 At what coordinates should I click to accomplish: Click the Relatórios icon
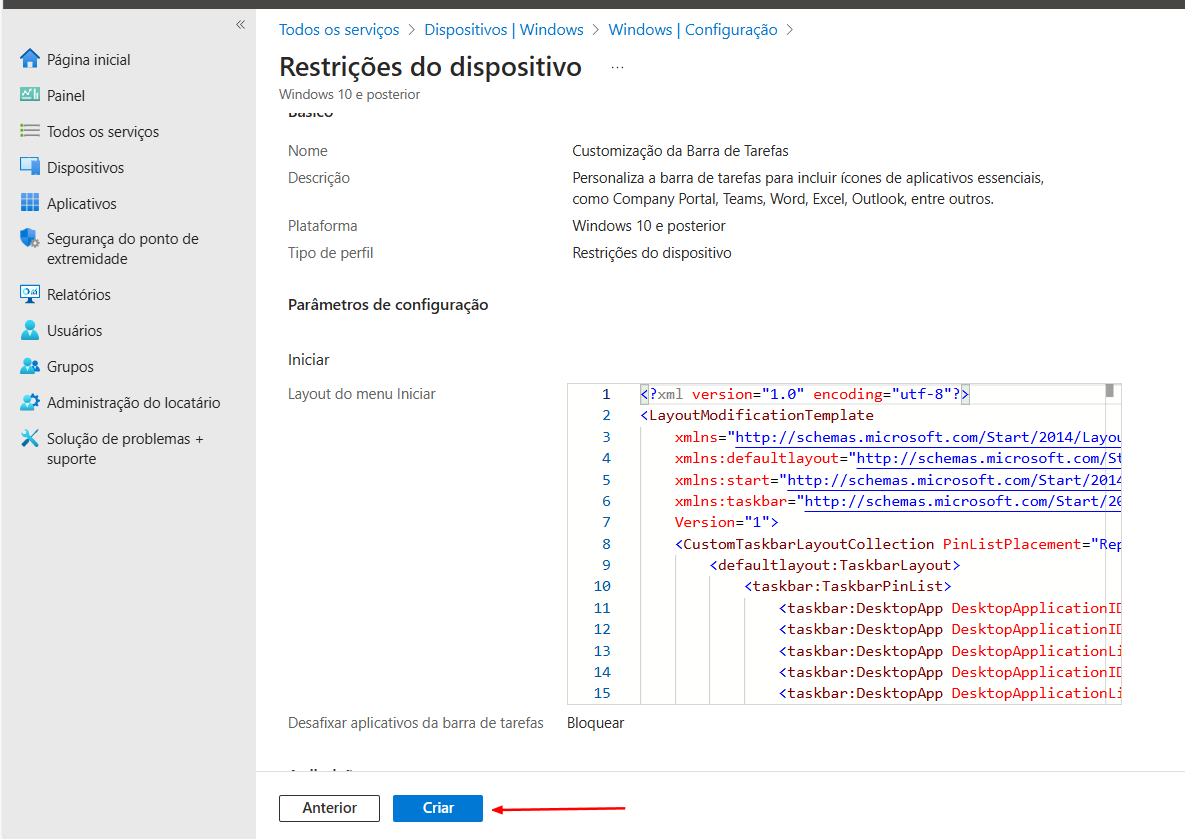29,294
